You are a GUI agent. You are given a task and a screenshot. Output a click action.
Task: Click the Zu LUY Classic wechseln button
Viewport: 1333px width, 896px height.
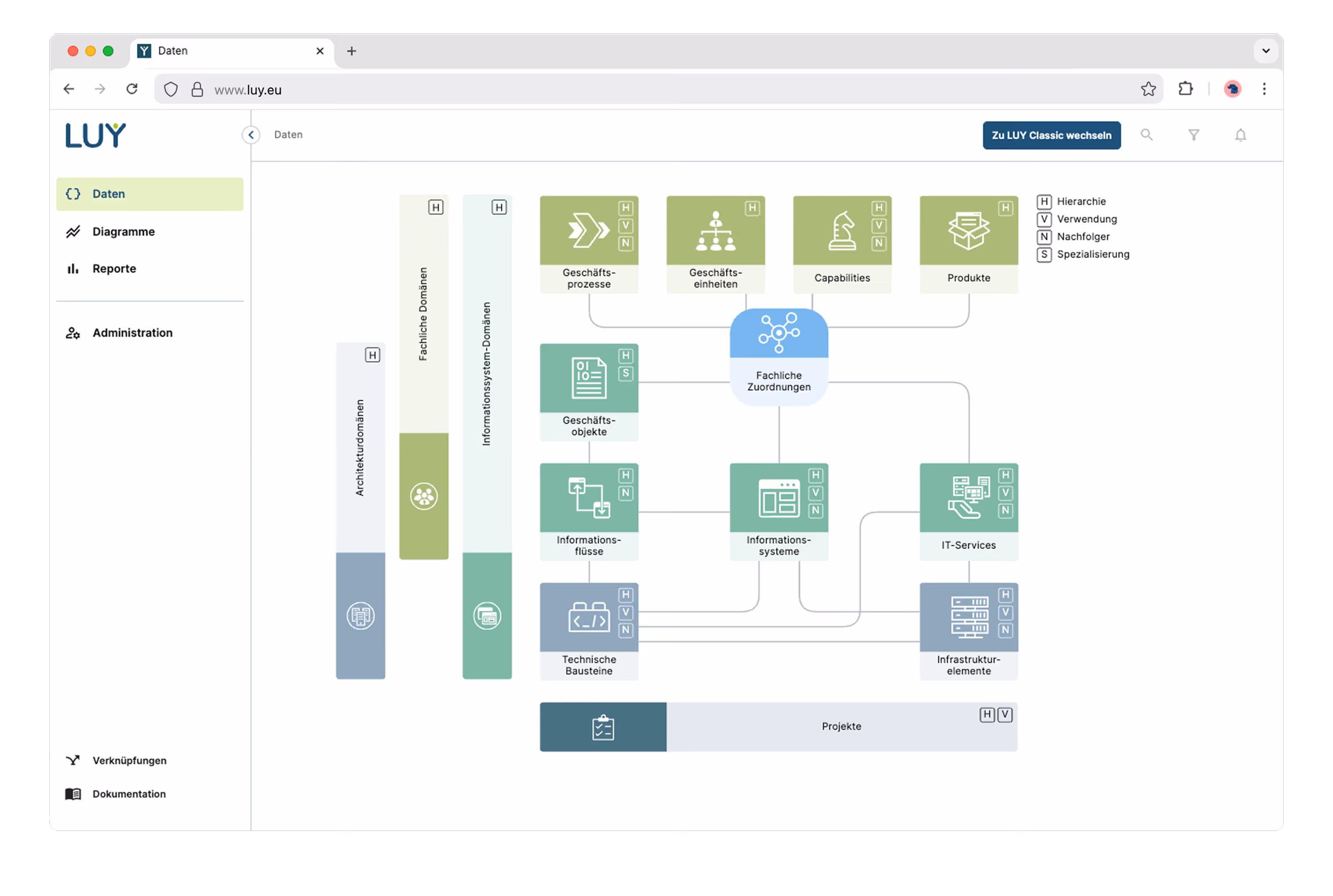1051,135
